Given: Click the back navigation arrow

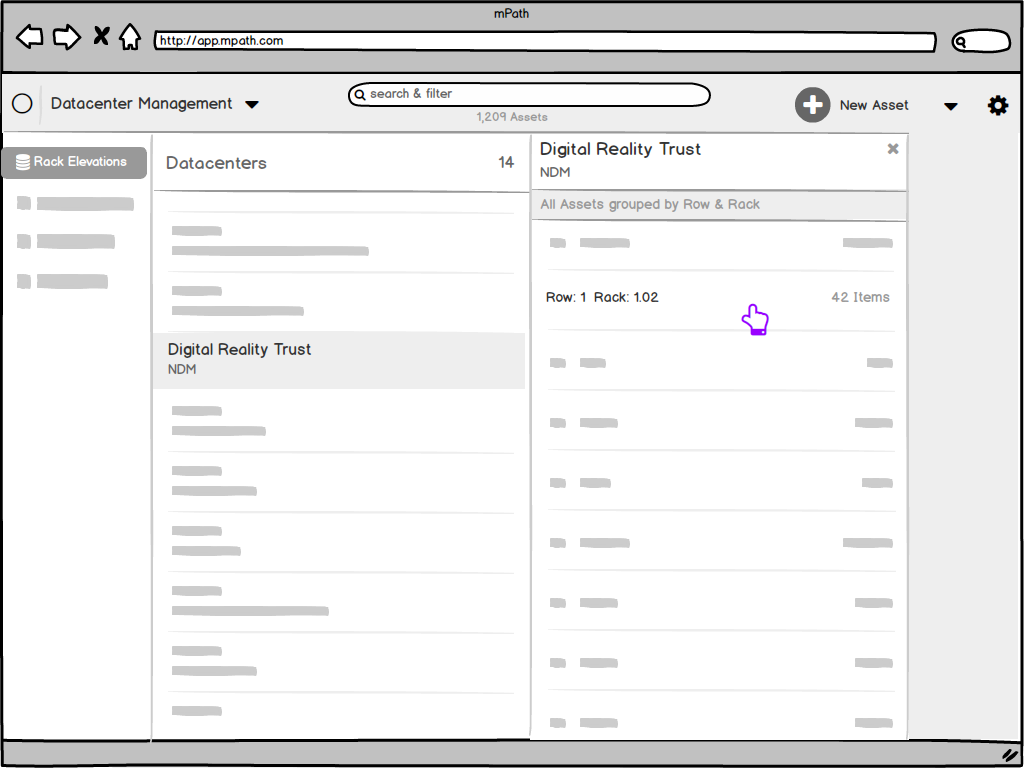Looking at the screenshot, I should pos(29,36).
